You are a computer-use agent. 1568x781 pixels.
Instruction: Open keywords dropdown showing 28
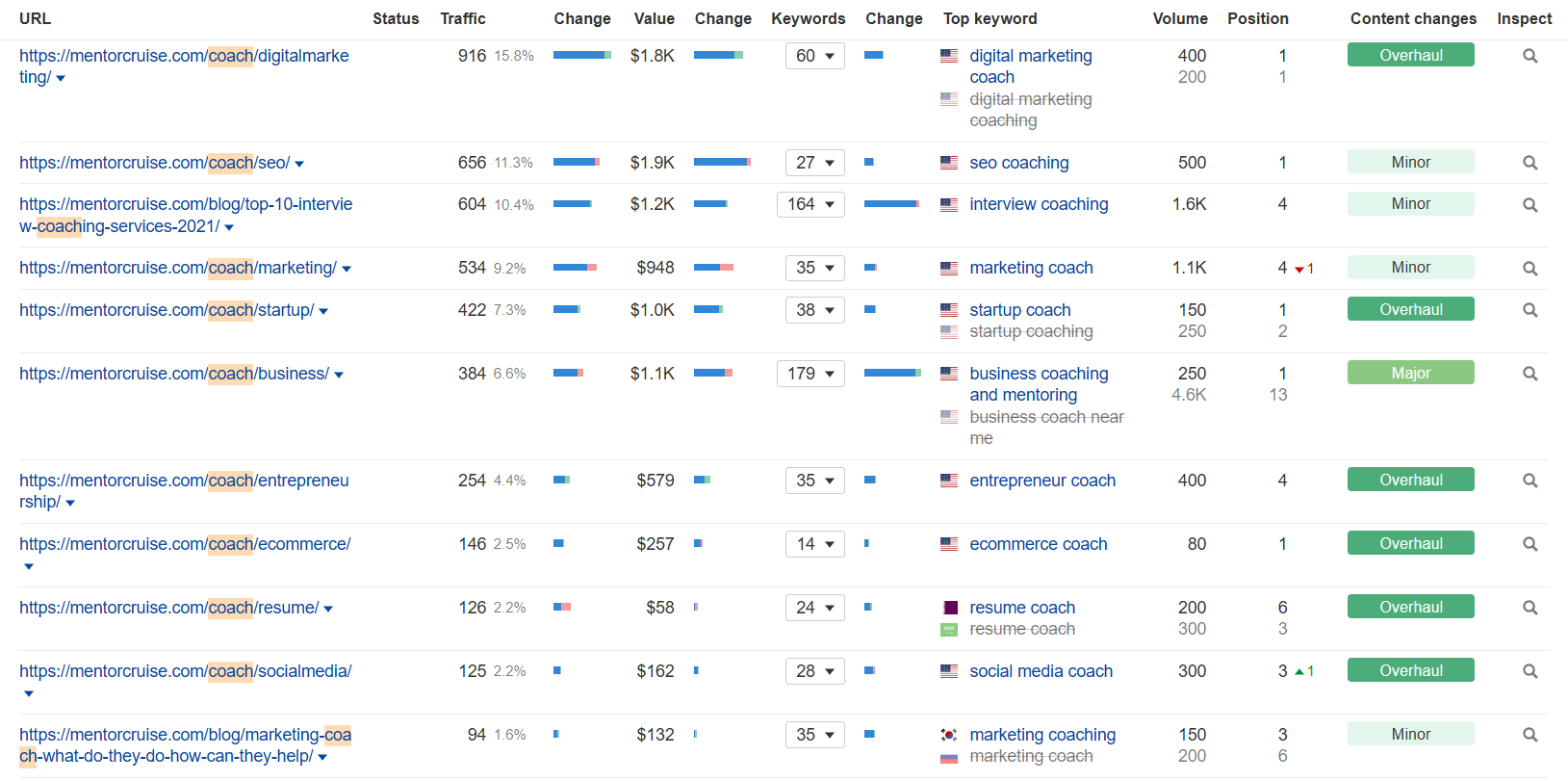pos(815,671)
